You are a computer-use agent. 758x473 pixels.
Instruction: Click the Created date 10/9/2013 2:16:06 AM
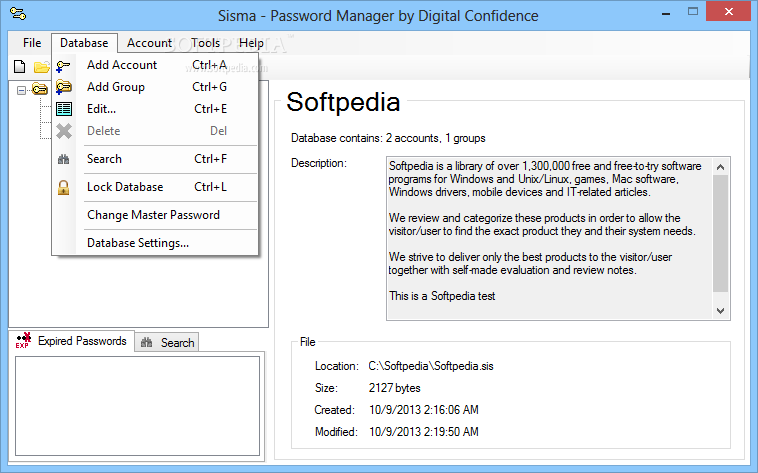pyautogui.click(x=423, y=410)
